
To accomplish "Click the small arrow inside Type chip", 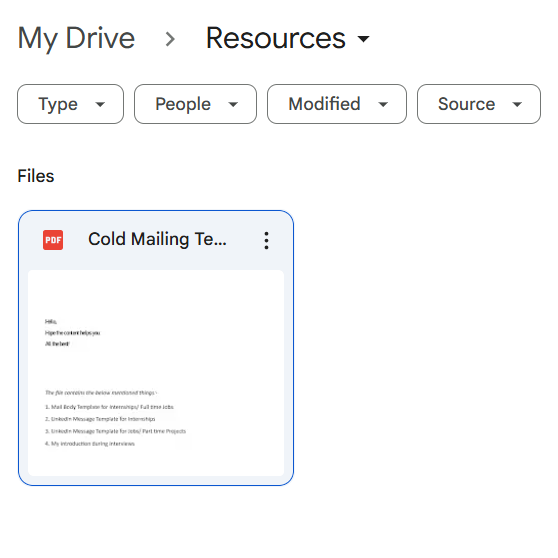I will (x=100, y=104).
